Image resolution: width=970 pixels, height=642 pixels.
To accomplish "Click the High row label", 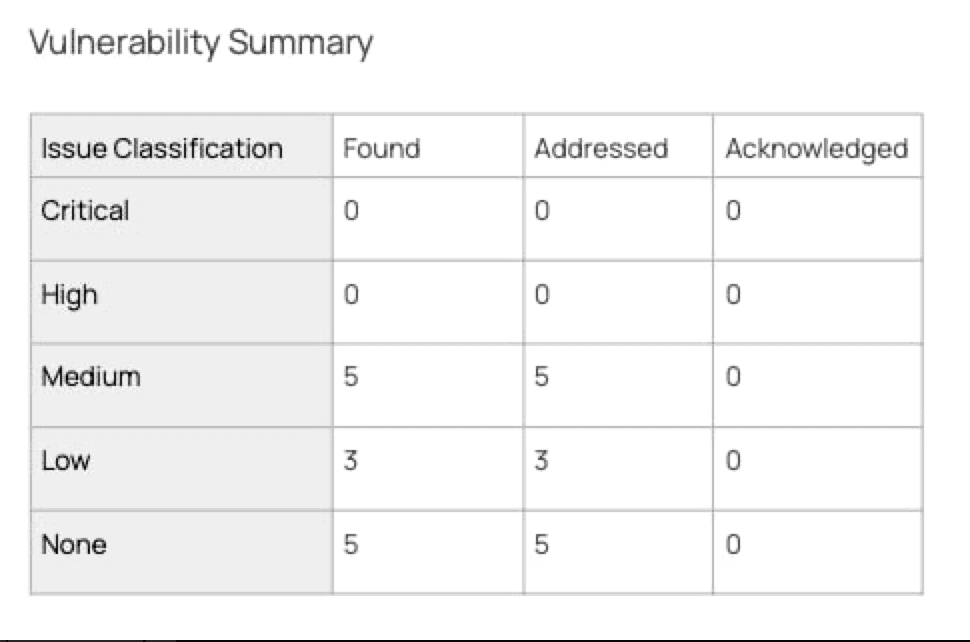I will tap(70, 295).
